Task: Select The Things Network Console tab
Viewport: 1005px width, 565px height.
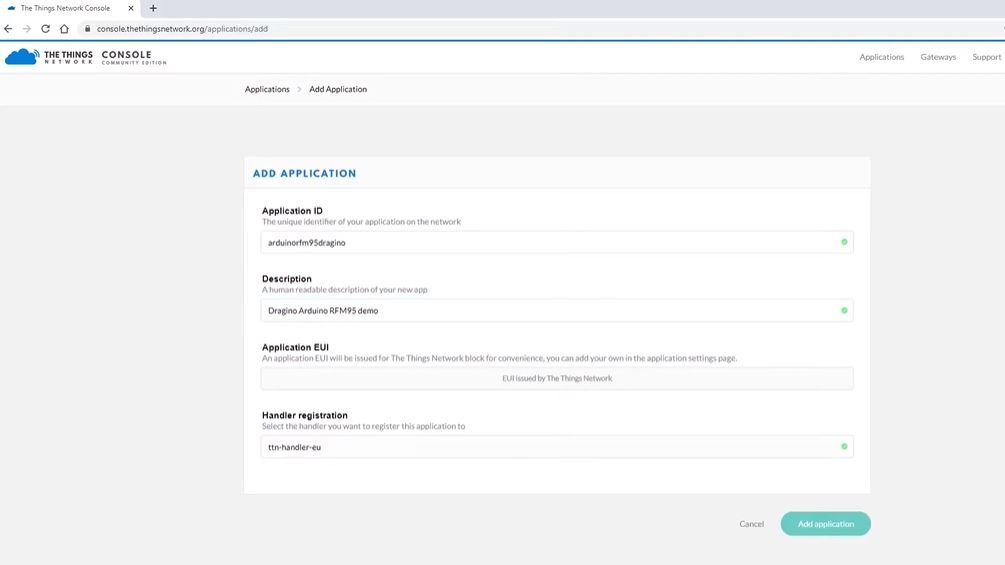Action: pos(65,8)
